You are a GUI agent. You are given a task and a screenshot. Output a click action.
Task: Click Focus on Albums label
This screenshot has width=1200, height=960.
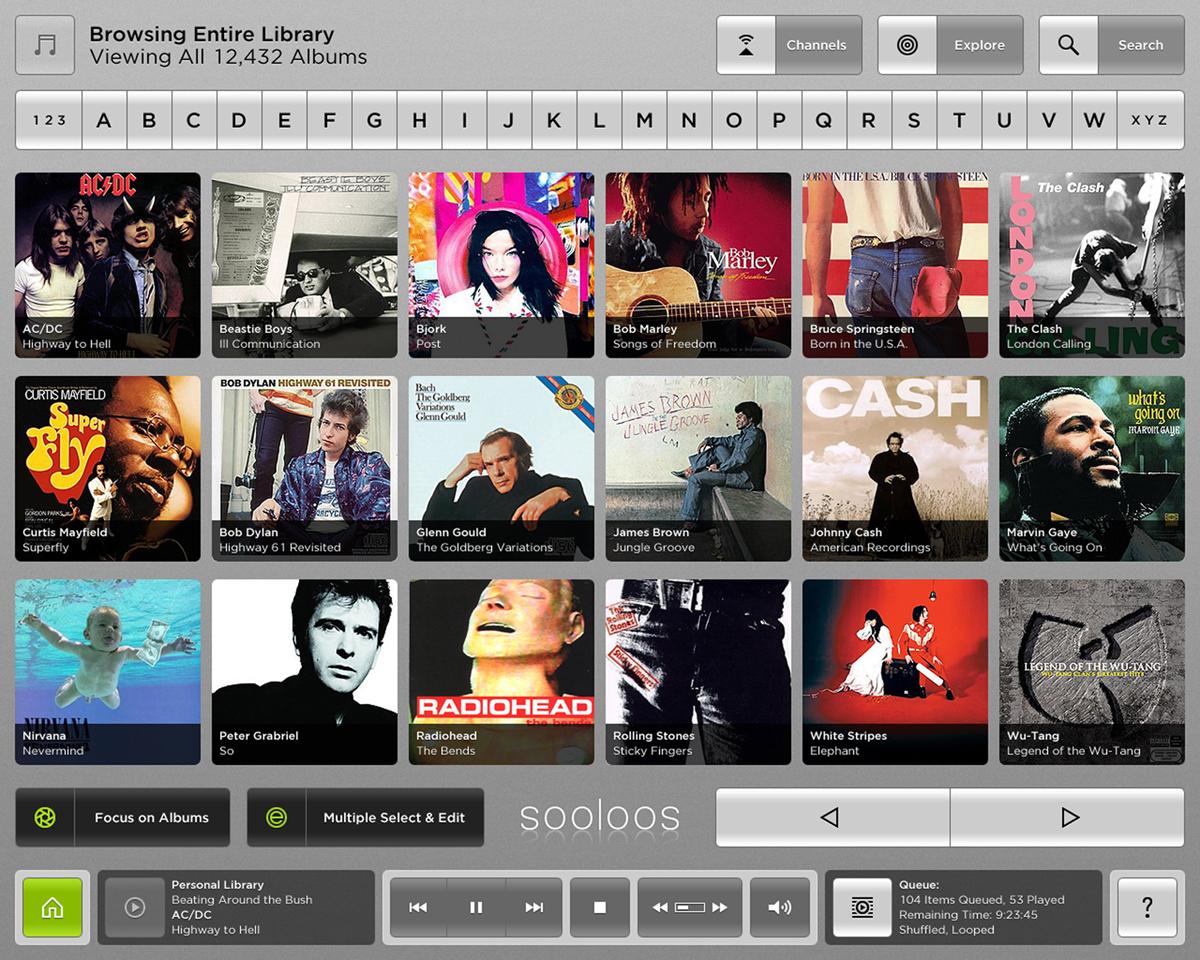[x=152, y=817]
